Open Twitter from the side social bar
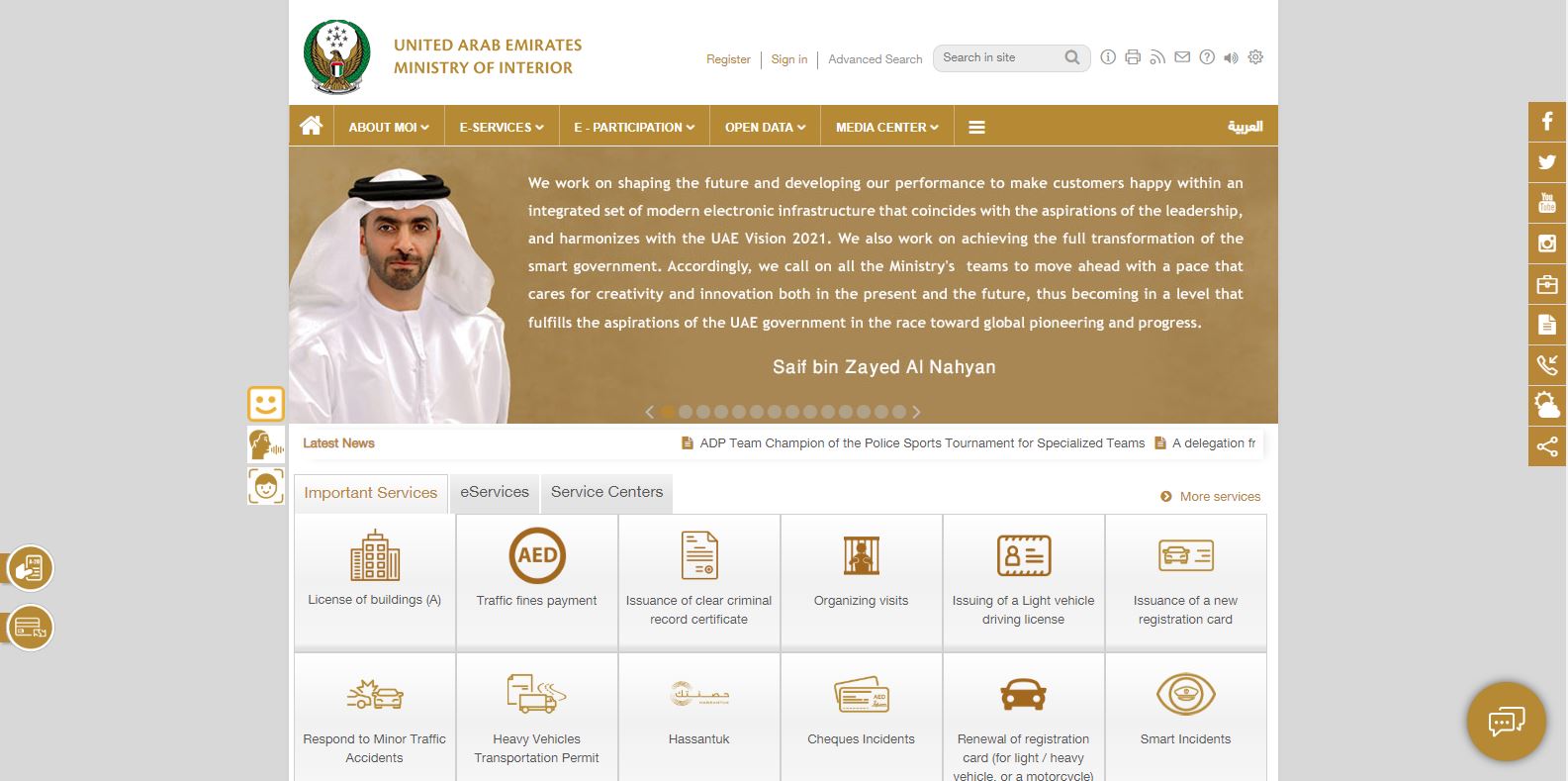The image size is (1568, 781). tap(1547, 162)
